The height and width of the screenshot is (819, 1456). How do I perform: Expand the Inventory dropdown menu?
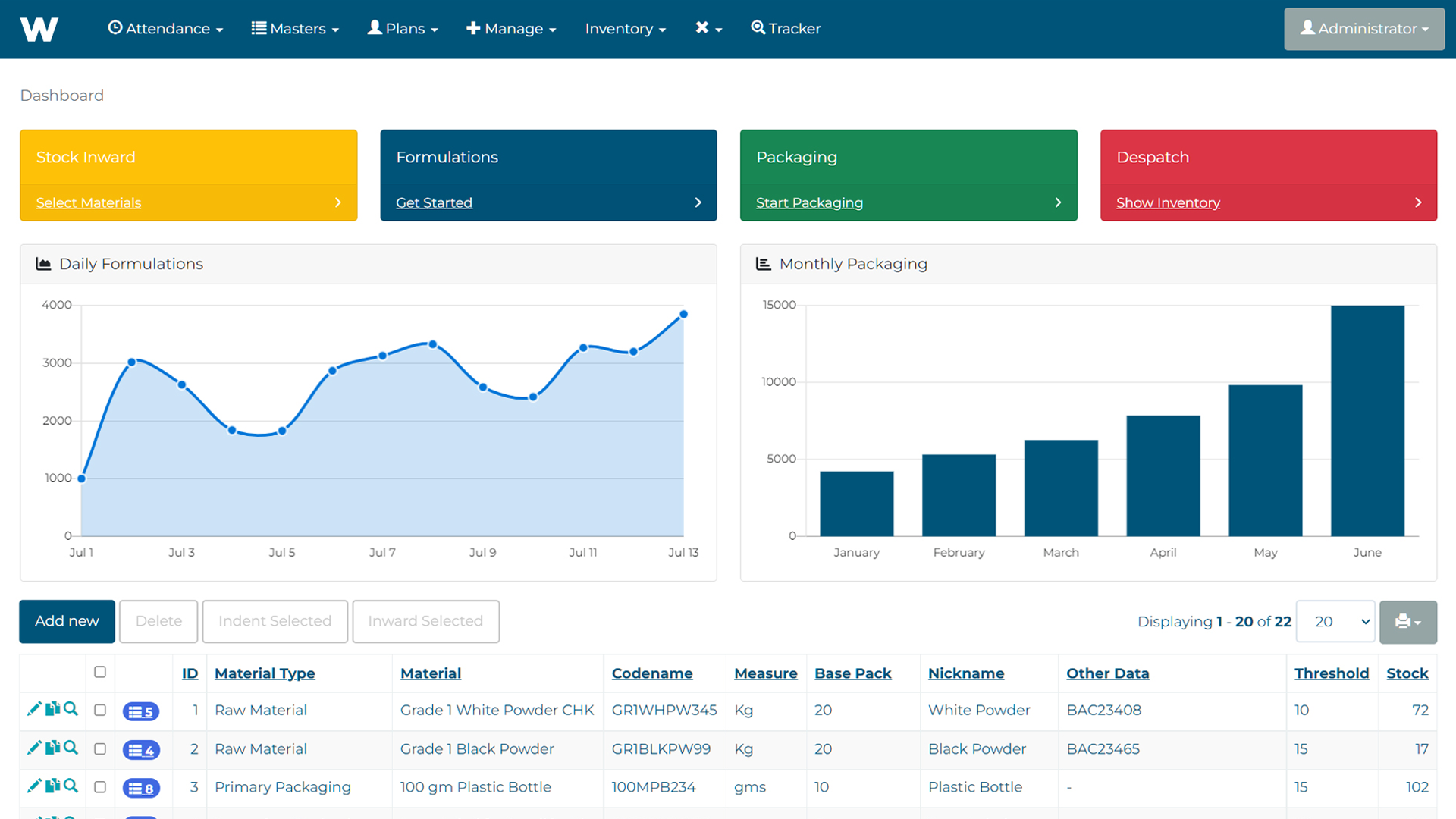point(626,29)
